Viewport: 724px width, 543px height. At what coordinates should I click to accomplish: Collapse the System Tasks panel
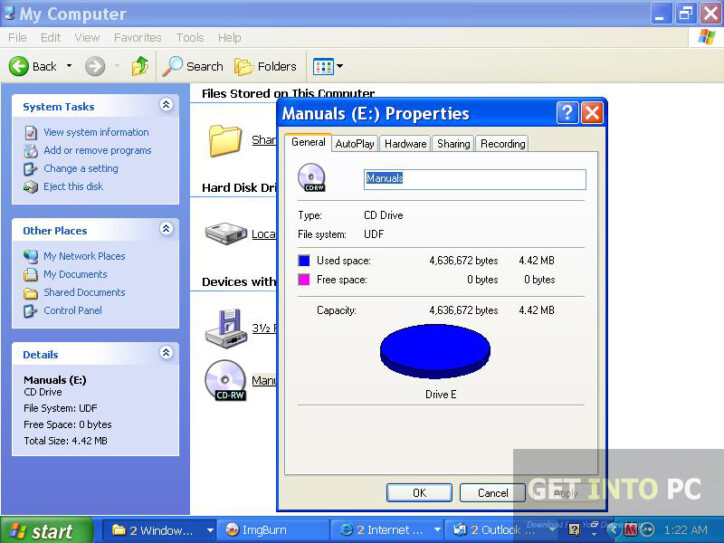pyautogui.click(x=166, y=105)
